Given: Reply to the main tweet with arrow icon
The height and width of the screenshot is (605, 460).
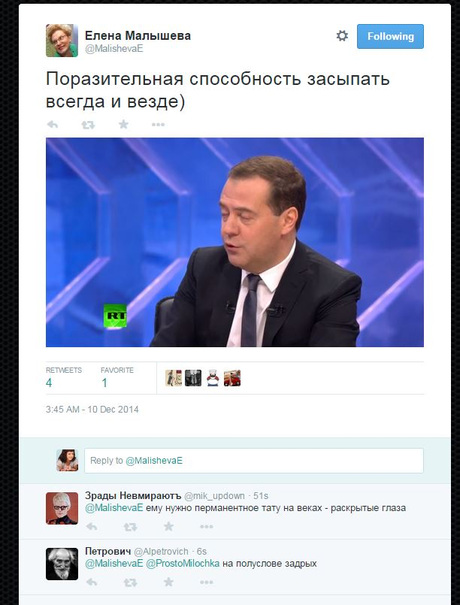Looking at the screenshot, I should tap(52, 125).
